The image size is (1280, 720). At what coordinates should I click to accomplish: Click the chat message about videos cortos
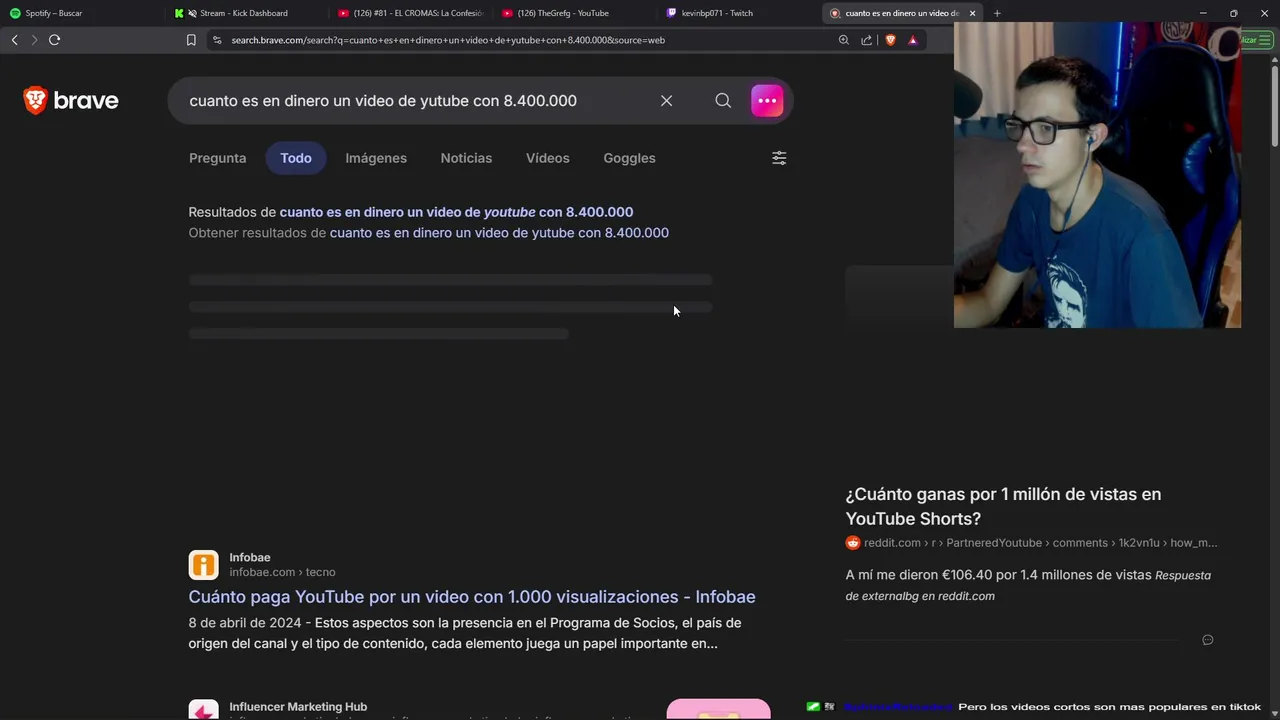[x=1109, y=707]
